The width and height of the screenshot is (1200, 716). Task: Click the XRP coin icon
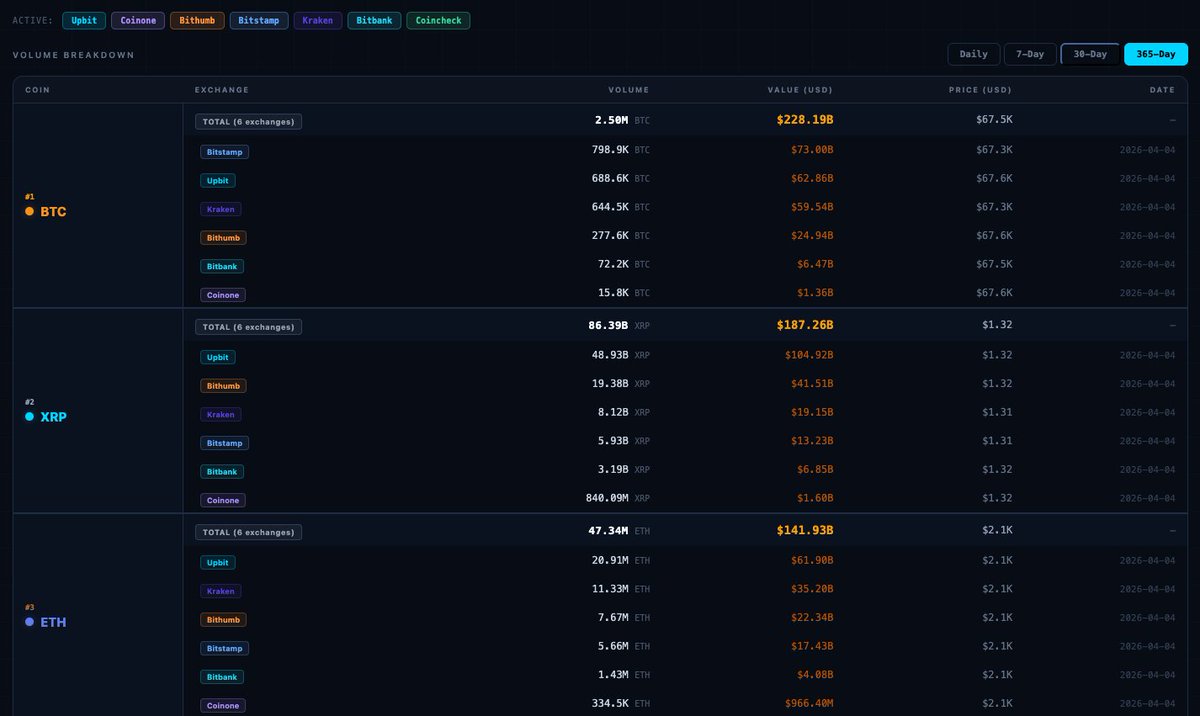click(30, 417)
